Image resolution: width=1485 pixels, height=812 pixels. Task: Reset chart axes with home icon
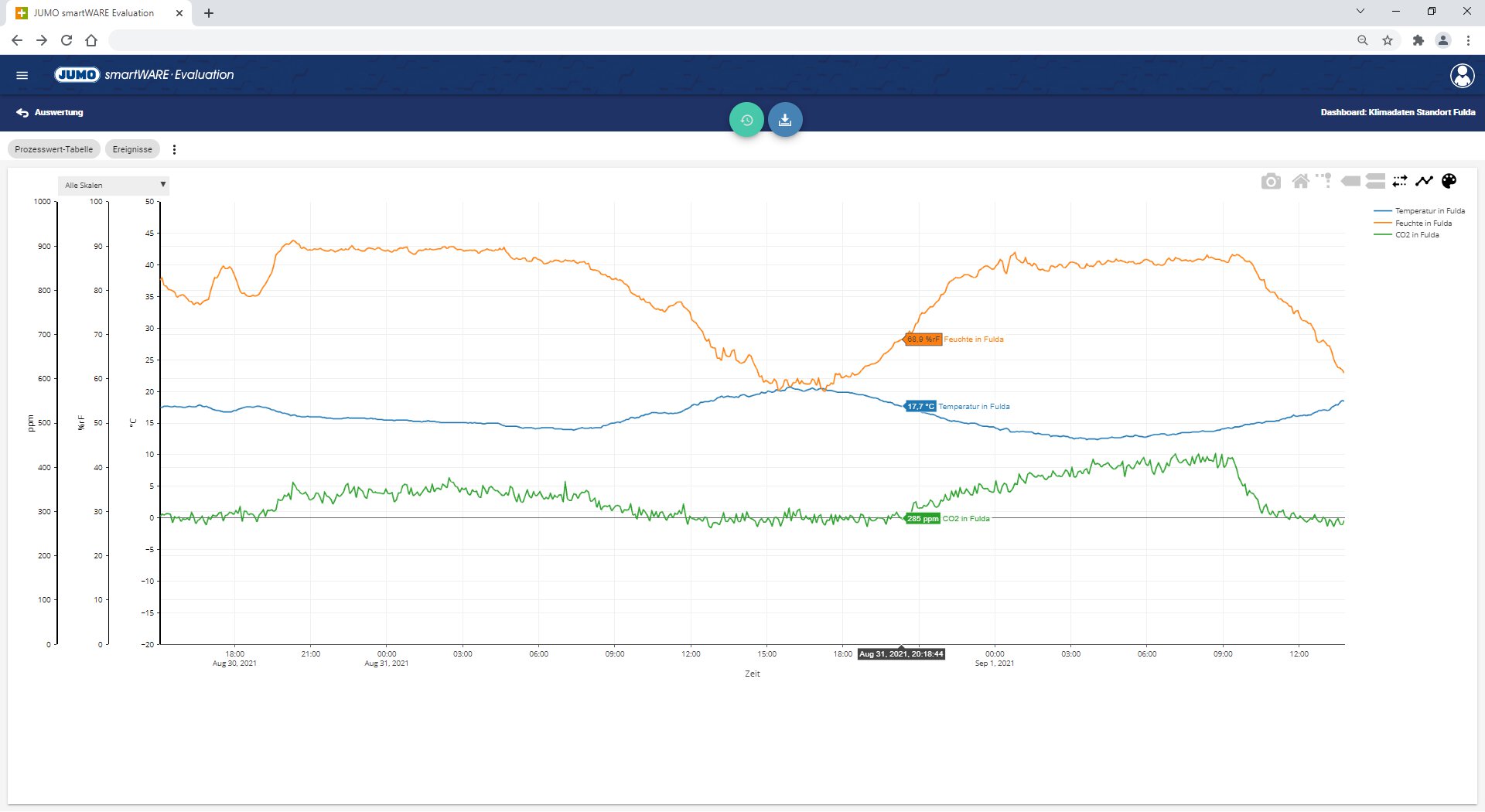click(1300, 181)
